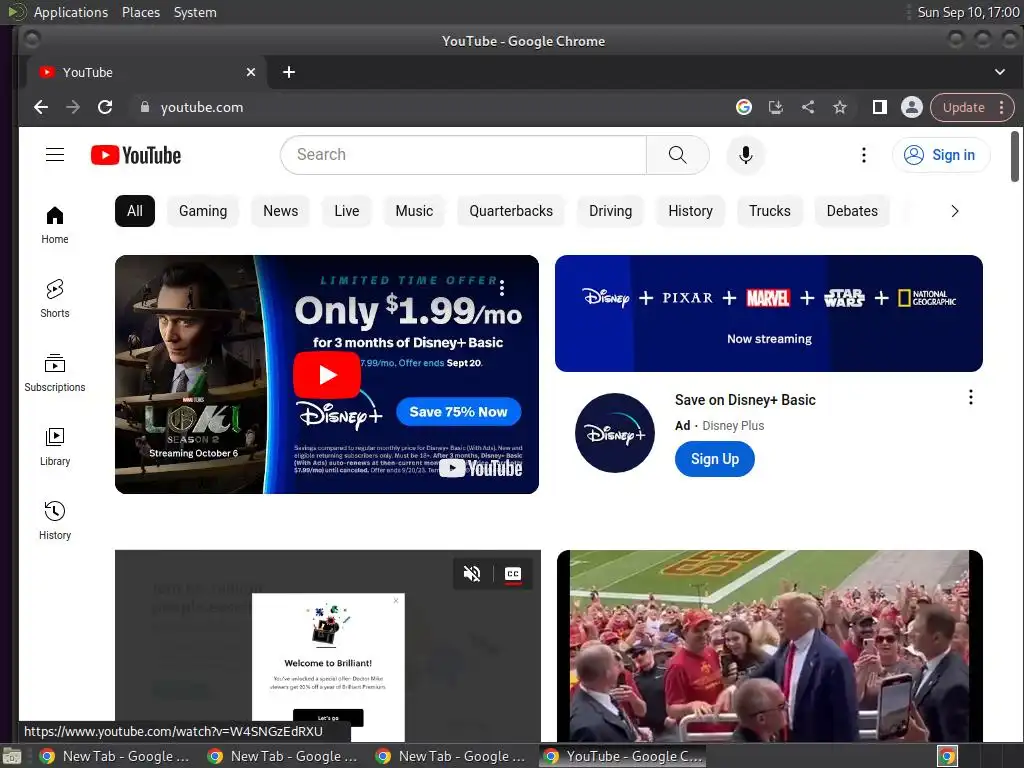The width and height of the screenshot is (1024, 768).
Task: Unmute the Brilliant video preview
Action: (x=472, y=573)
